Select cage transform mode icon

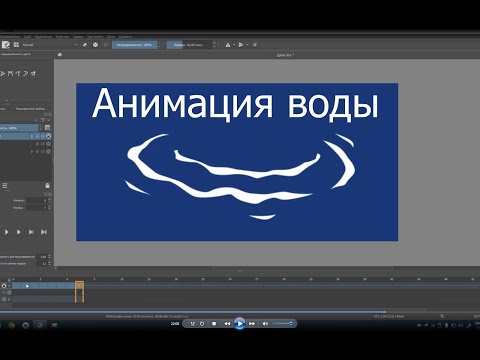pyautogui.click(x=26, y=73)
